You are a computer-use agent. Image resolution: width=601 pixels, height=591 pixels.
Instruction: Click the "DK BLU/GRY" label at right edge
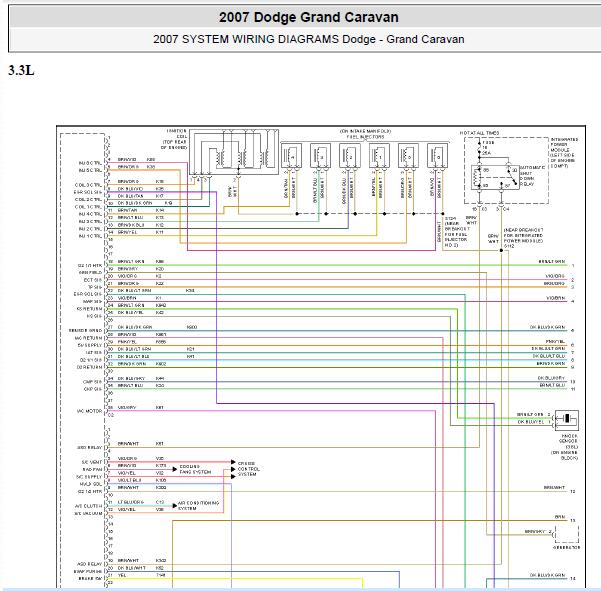click(551, 378)
